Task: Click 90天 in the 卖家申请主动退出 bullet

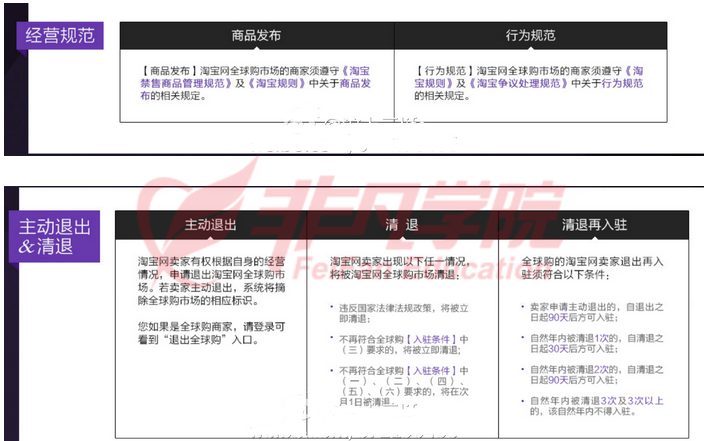Action: click(x=558, y=318)
